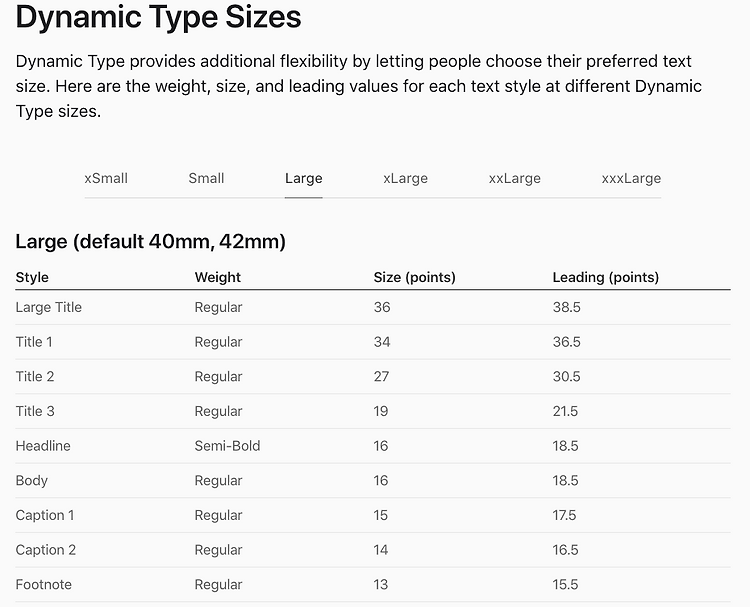Click the Large (default 40mm, 42mm) heading
Viewport: 750px width, 607px height.
[x=151, y=242]
